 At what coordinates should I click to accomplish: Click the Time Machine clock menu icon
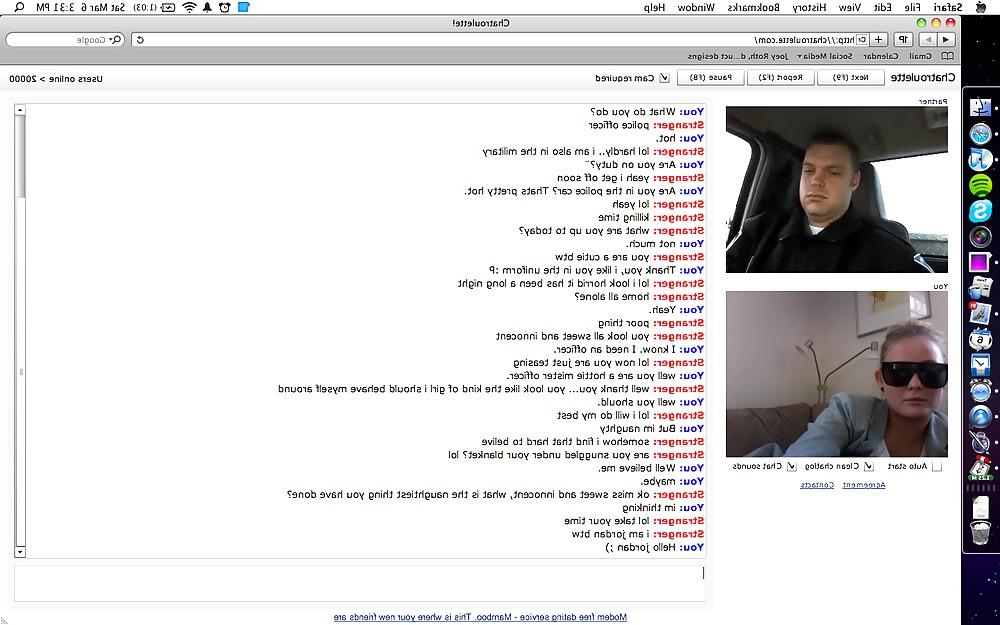pyautogui.click(x=224, y=7)
